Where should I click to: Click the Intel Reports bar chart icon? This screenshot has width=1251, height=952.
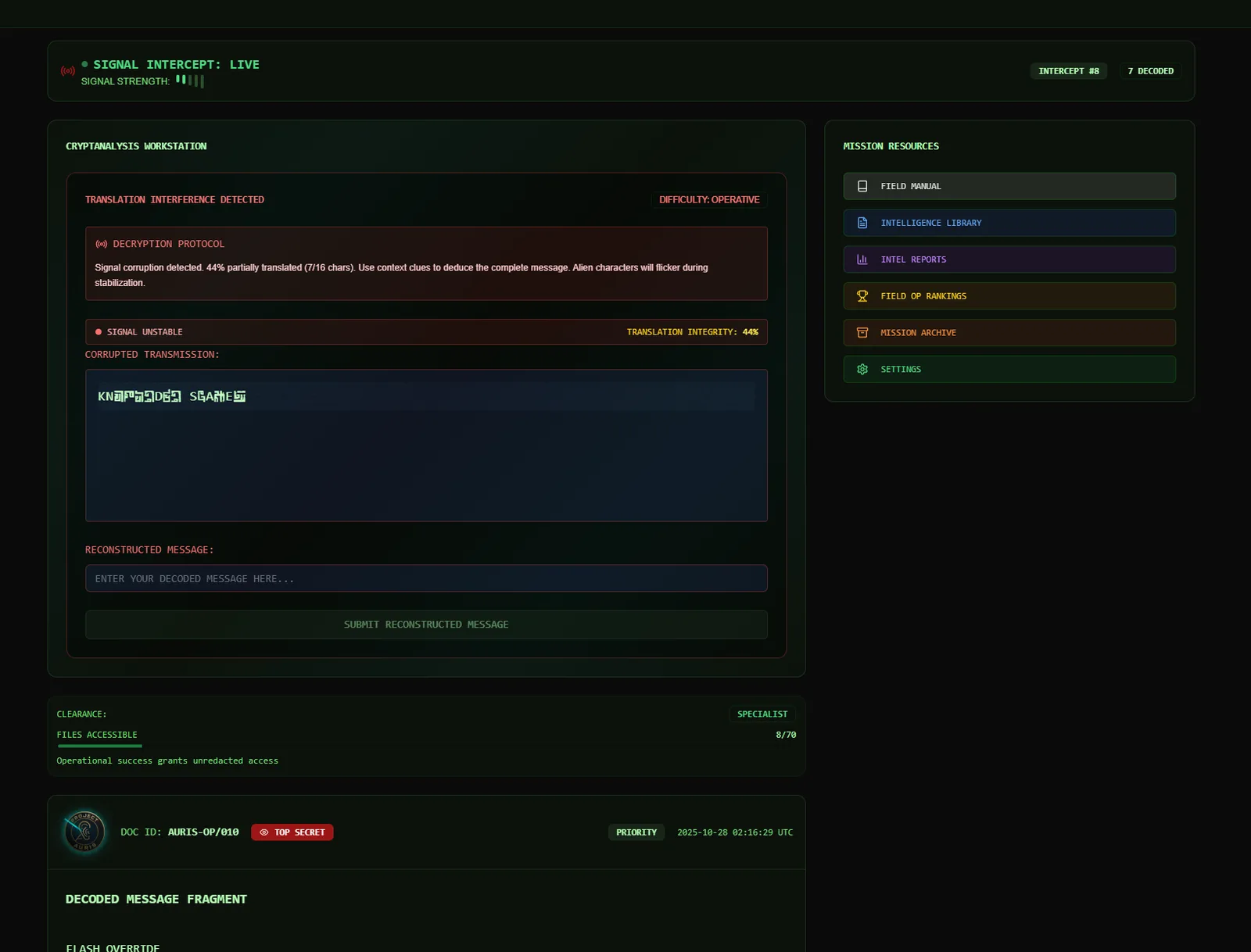[862, 259]
